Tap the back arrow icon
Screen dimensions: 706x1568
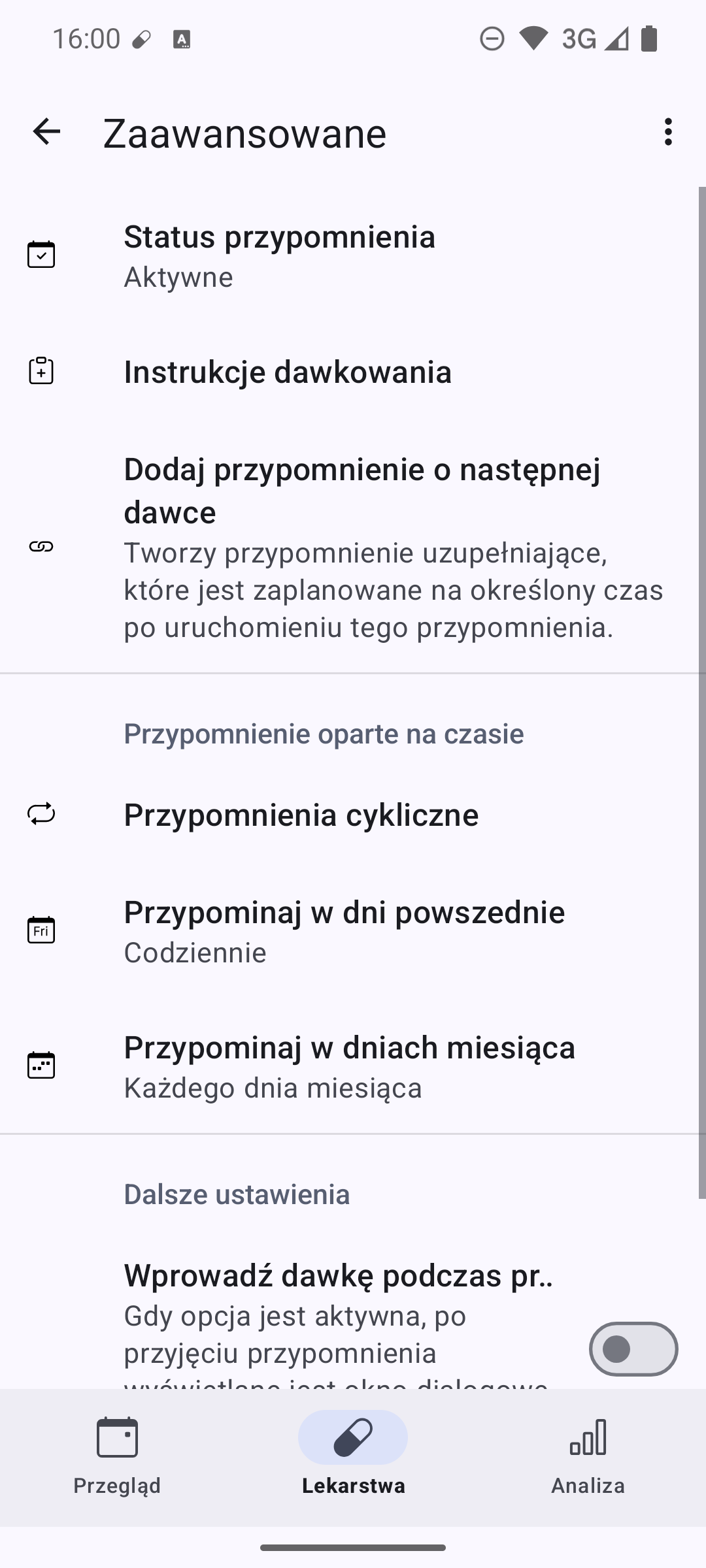pyautogui.click(x=46, y=132)
